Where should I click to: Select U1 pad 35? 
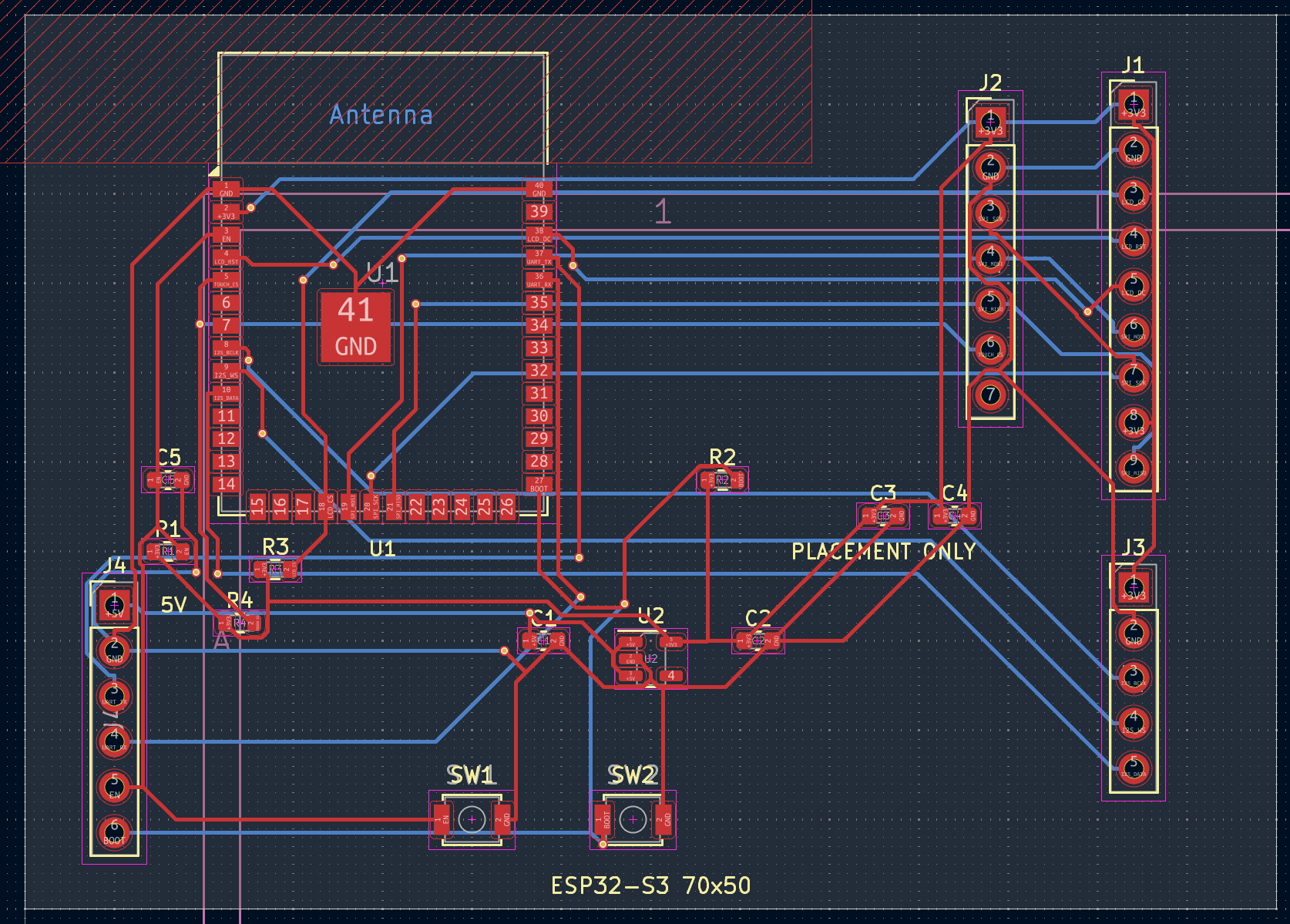[539, 302]
